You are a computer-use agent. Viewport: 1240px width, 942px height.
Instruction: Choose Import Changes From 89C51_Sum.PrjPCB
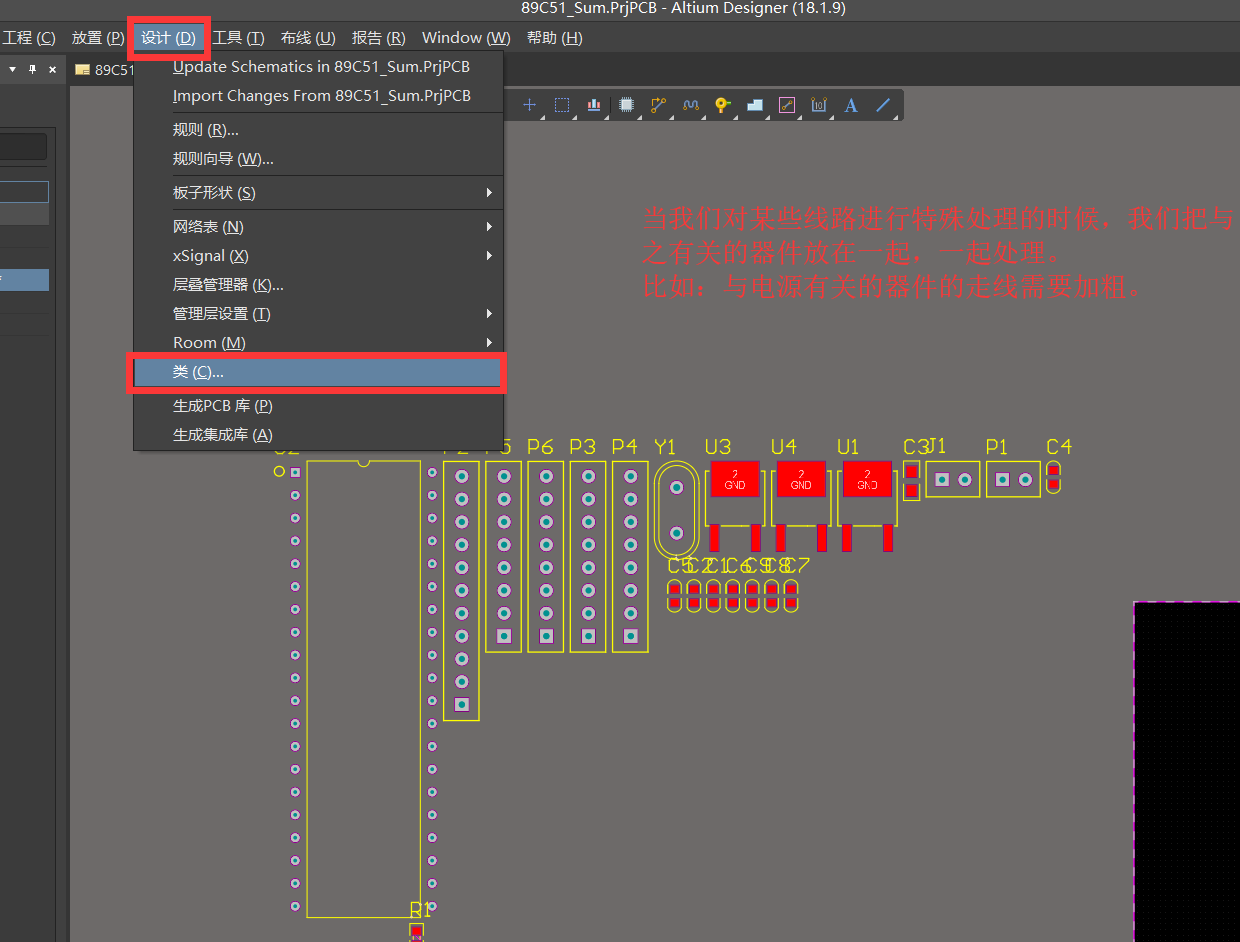pos(319,96)
